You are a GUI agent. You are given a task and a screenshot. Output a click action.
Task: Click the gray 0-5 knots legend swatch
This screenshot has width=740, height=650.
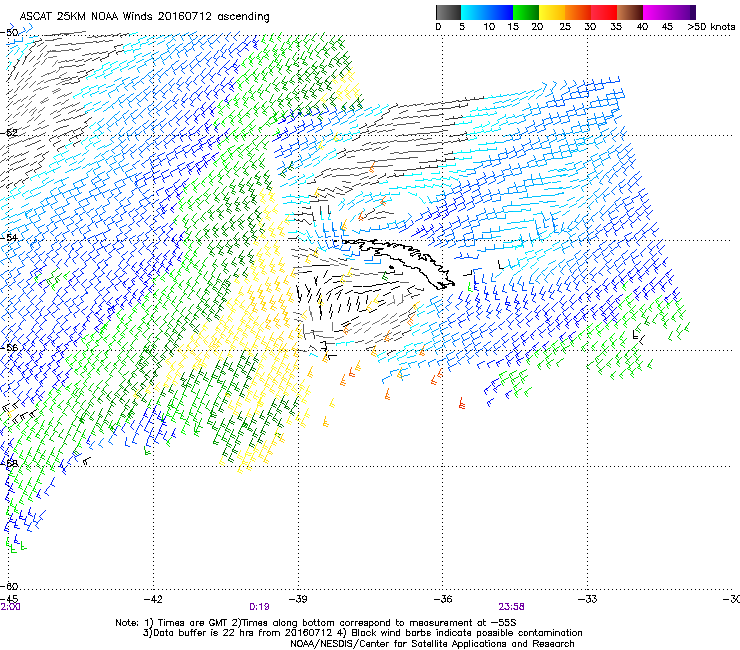click(448, 12)
